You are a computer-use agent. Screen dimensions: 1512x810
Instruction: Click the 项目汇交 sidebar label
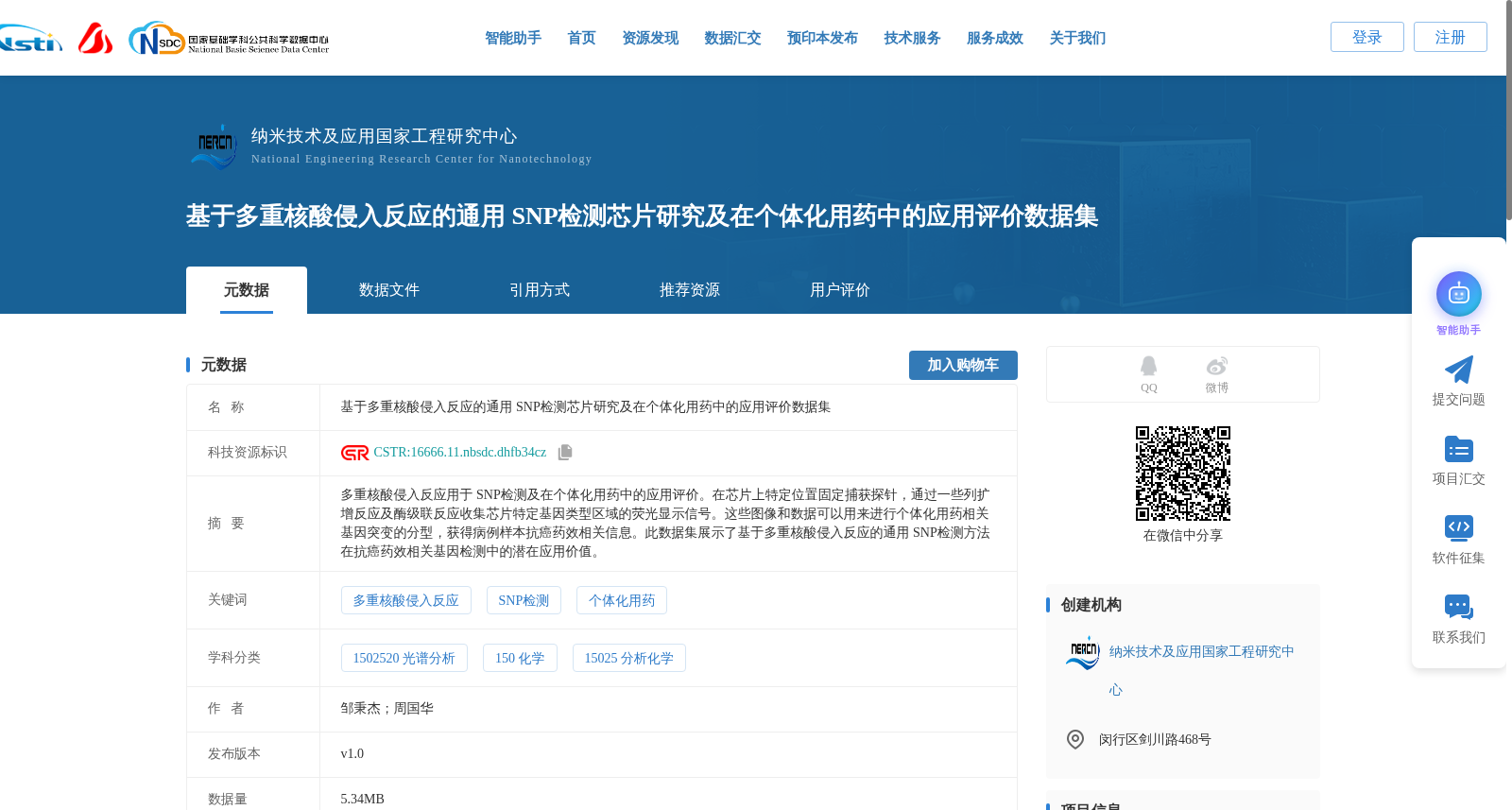[1459, 479]
